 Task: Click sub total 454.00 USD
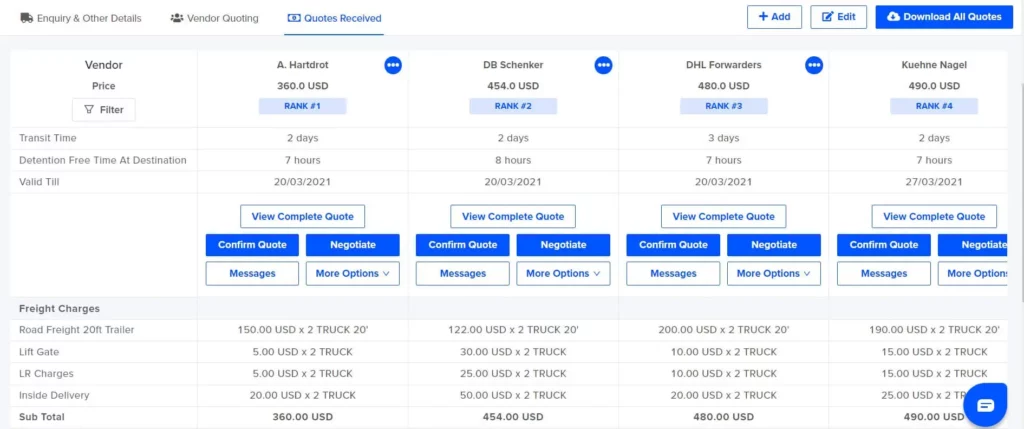click(x=513, y=417)
